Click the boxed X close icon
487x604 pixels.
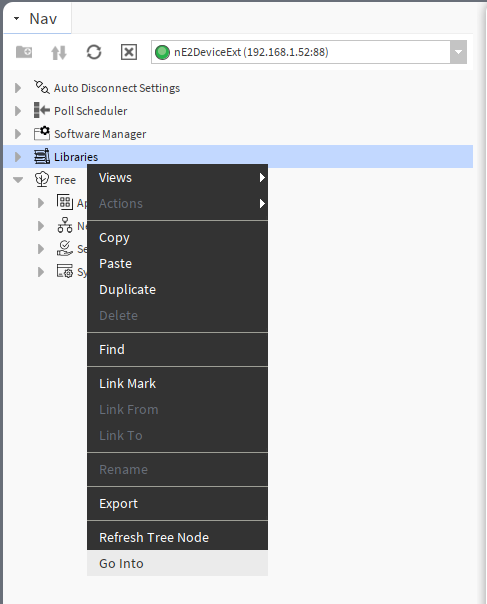[129, 52]
